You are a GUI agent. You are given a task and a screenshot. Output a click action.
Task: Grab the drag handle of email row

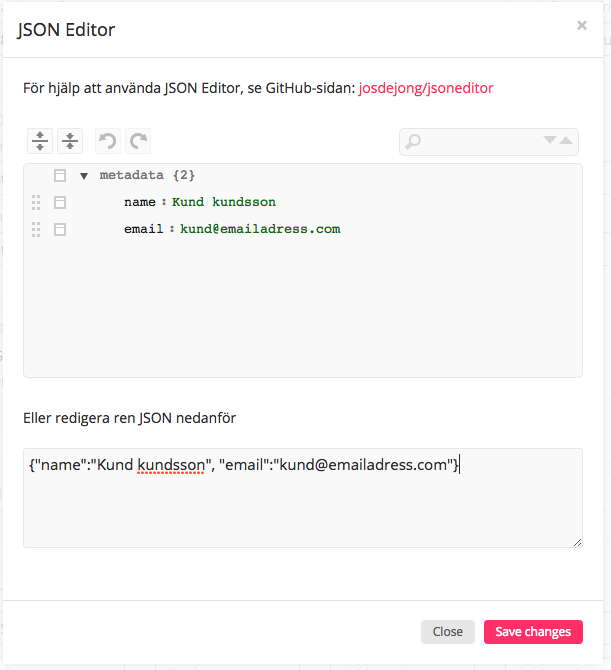click(x=36, y=229)
